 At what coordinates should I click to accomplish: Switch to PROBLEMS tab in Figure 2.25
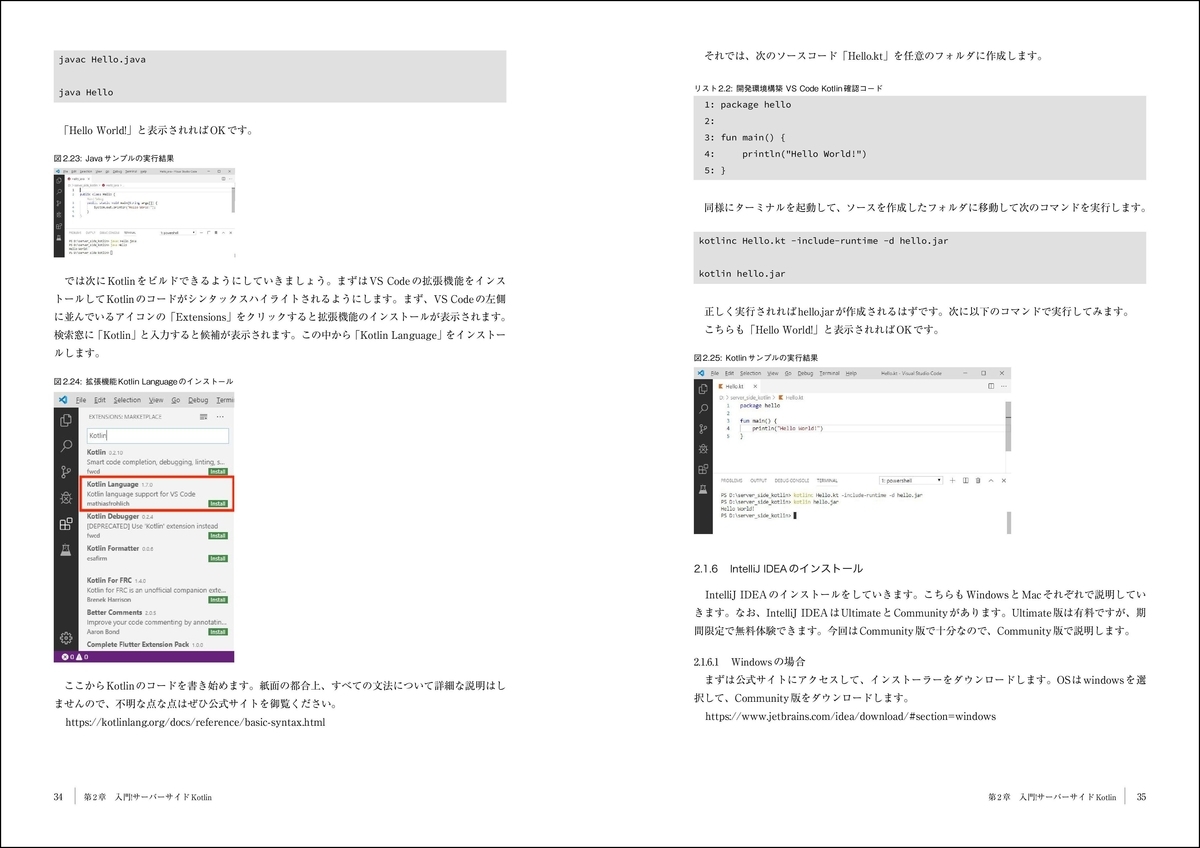pyautogui.click(x=731, y=481)
